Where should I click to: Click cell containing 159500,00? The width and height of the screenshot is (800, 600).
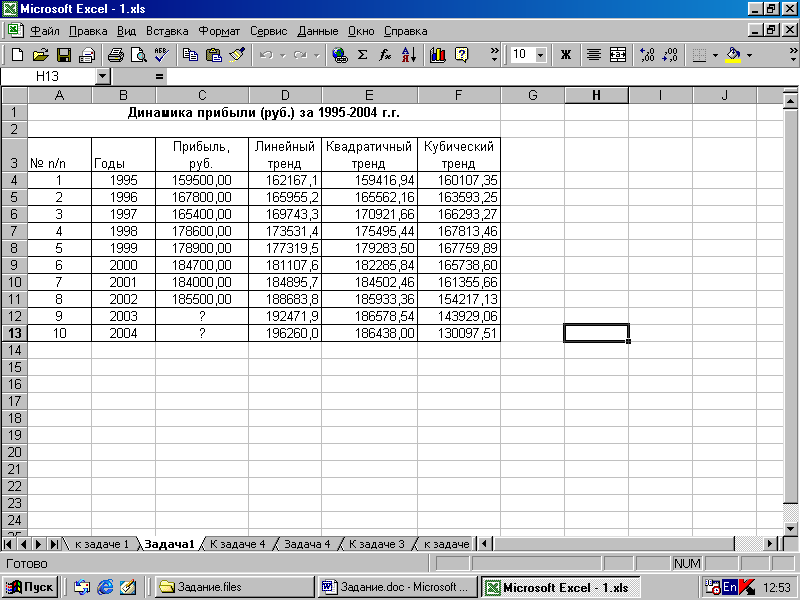(x=202, y=180)
